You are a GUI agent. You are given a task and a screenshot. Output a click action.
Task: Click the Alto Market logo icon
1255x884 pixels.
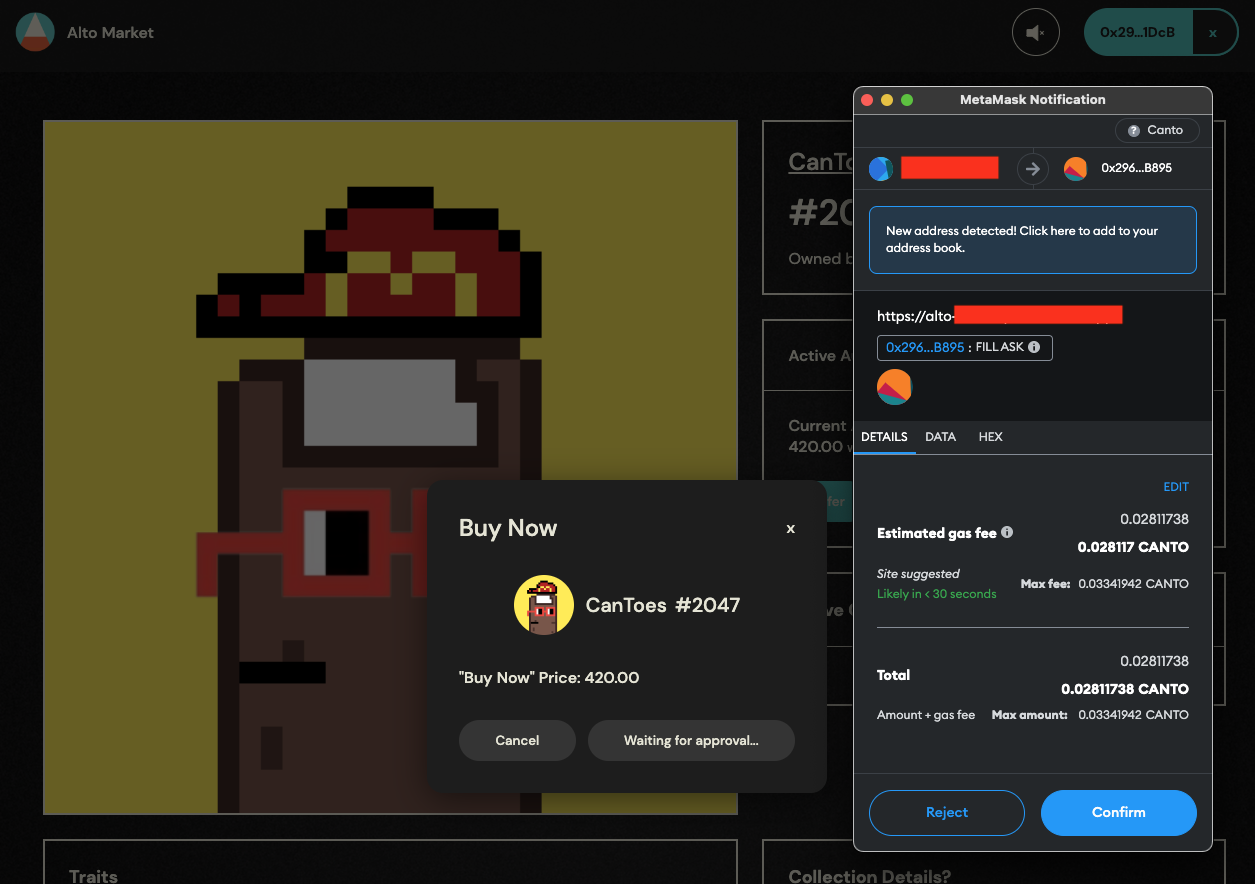[x=35, y=32]
